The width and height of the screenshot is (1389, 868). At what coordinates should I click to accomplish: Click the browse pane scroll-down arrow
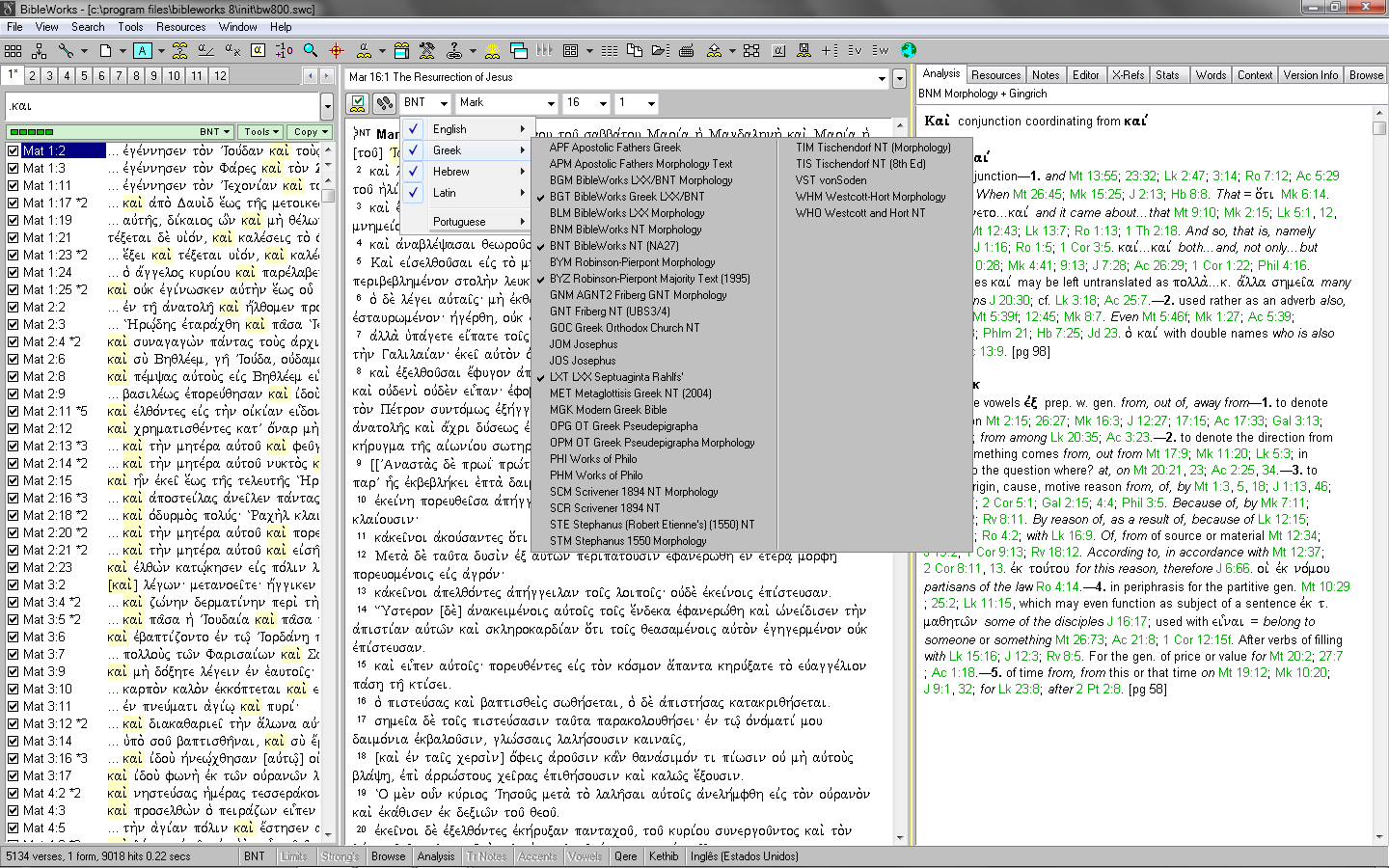click(900, 836)
